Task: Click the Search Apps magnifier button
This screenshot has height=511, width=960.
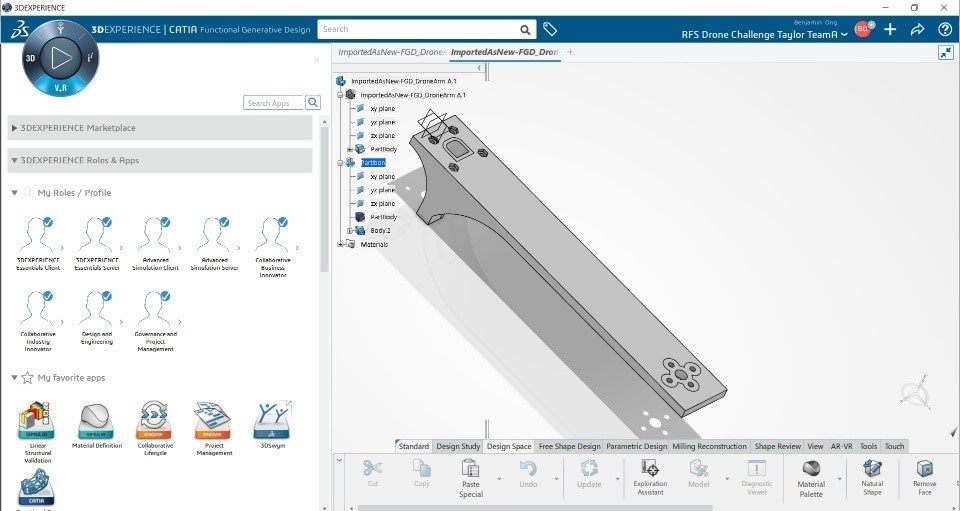Action: point(313,102)
